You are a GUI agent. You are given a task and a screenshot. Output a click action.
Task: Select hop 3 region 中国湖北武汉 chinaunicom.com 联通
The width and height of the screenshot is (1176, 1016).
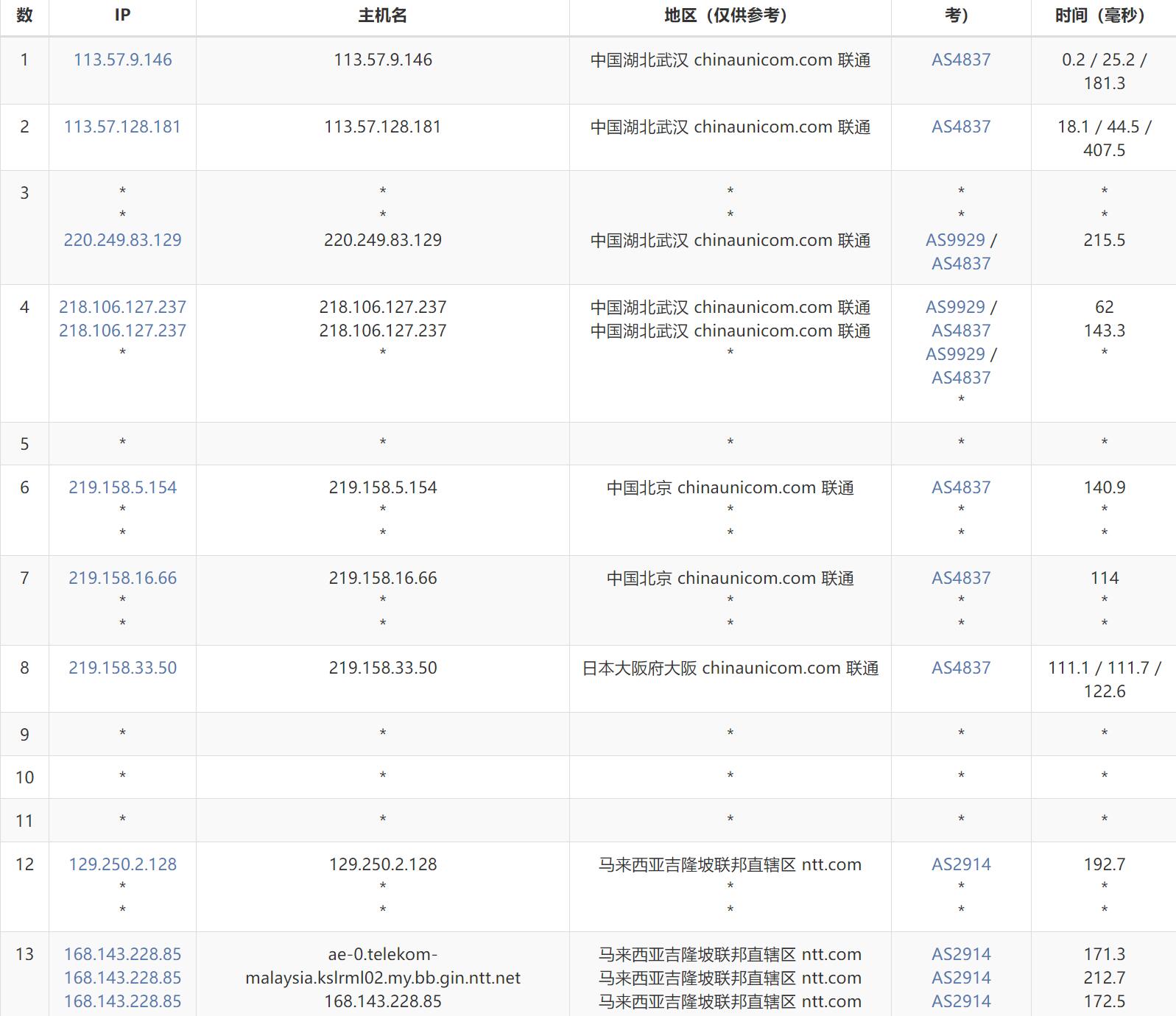click(x=730, y=240)
